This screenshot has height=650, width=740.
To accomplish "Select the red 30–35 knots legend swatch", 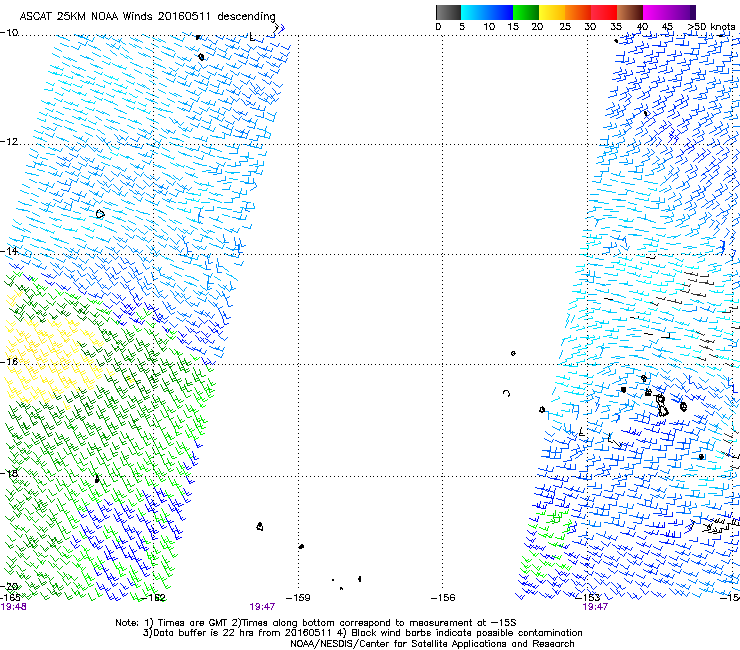I will (x=604, y=12).
